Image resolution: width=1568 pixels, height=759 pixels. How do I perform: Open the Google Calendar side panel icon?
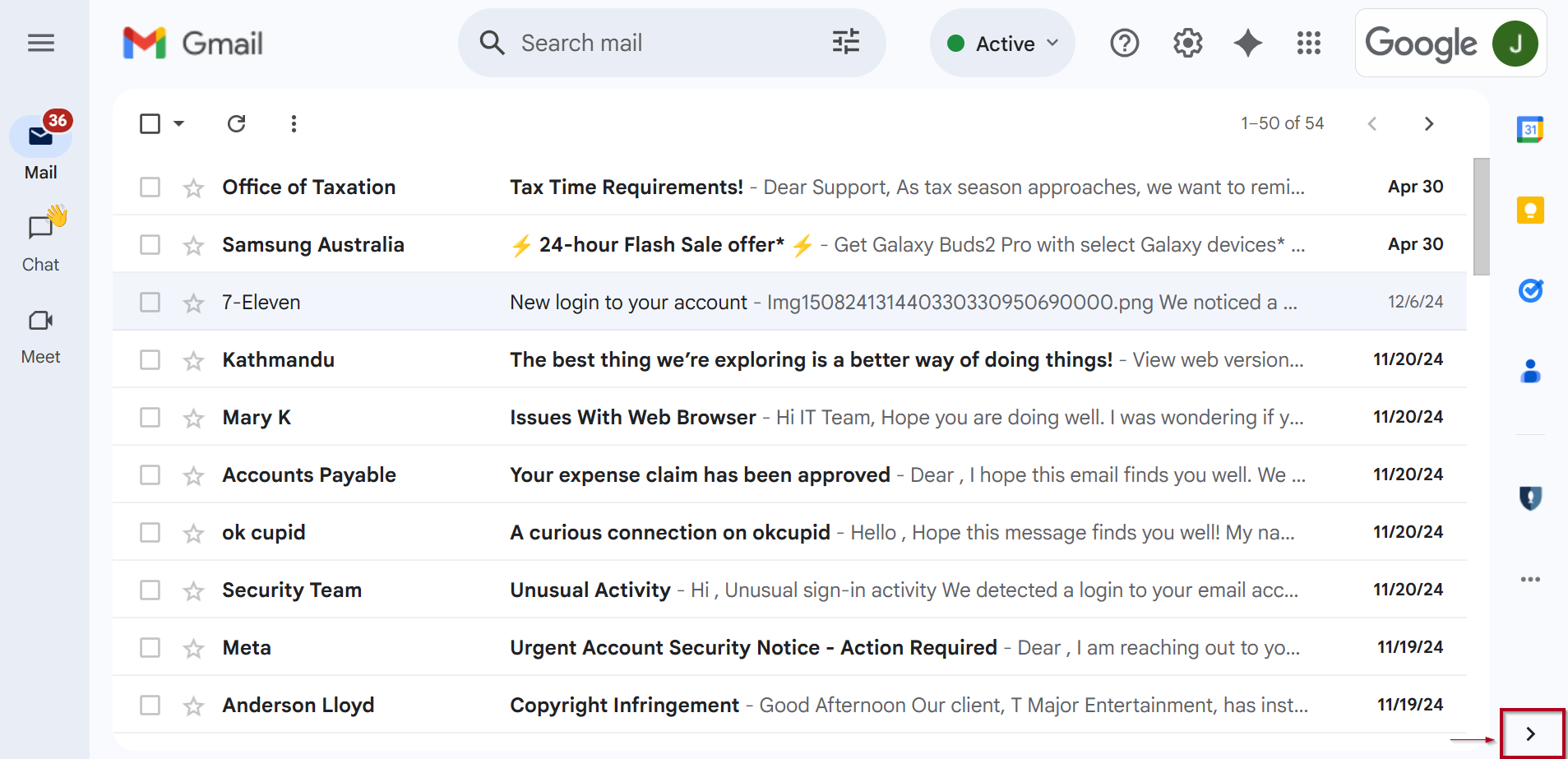click(1530, 129)
